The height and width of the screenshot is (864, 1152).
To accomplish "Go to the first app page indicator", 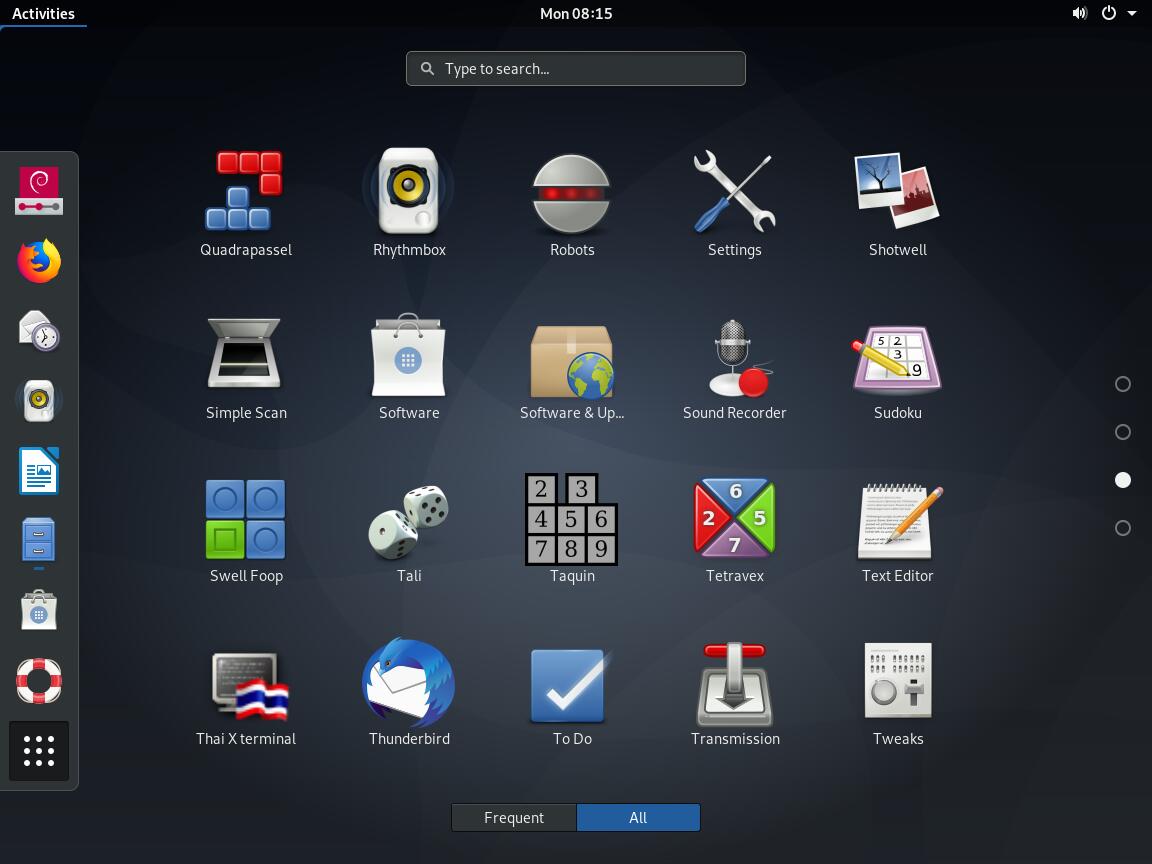I will [x=1123, y=384].
